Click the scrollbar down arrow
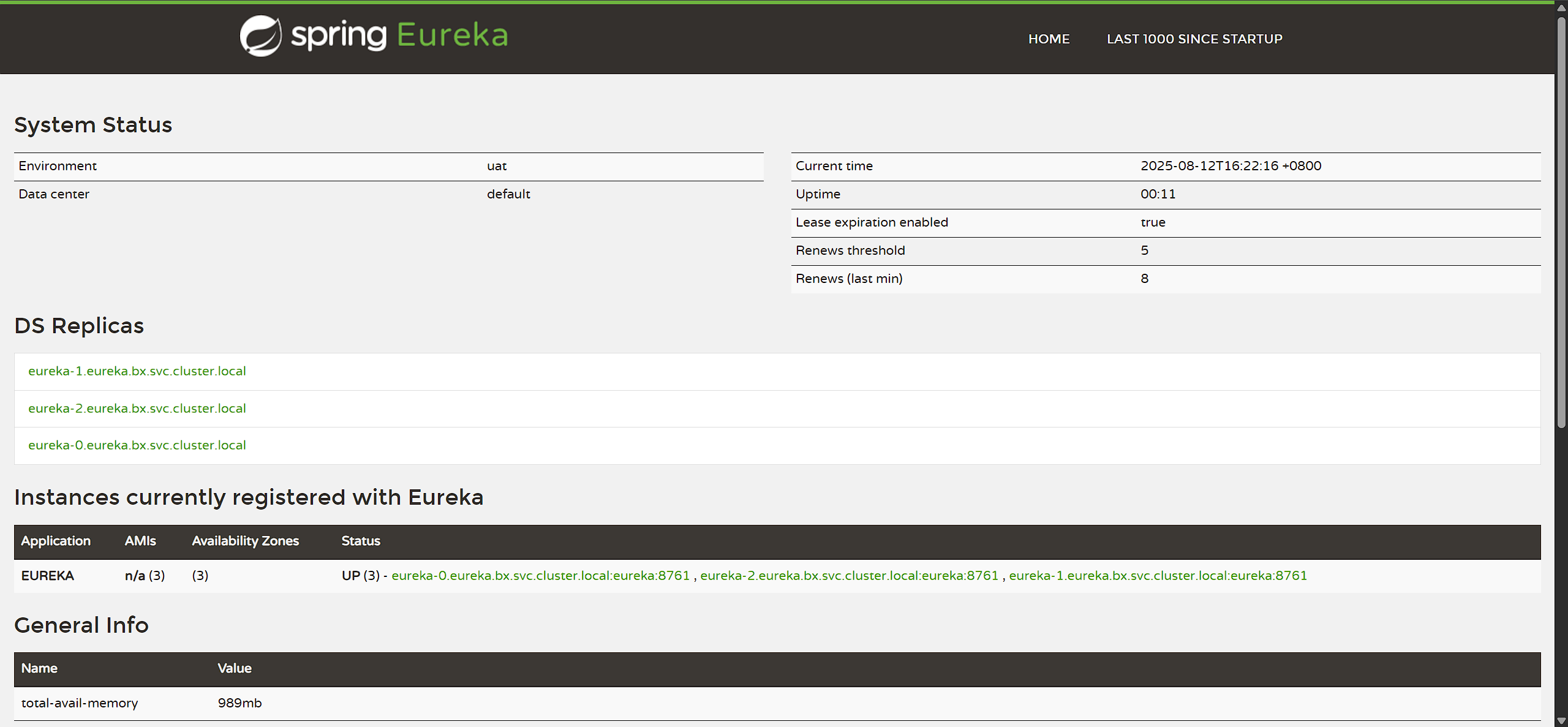The image size is (1568, 727). click(x=1561, y=721)
